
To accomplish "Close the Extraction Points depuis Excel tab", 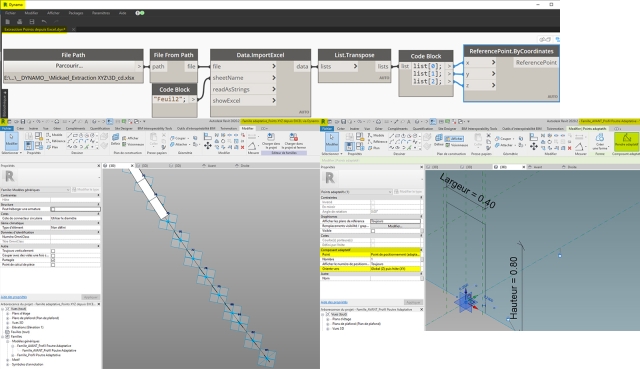I will [73, 29].
